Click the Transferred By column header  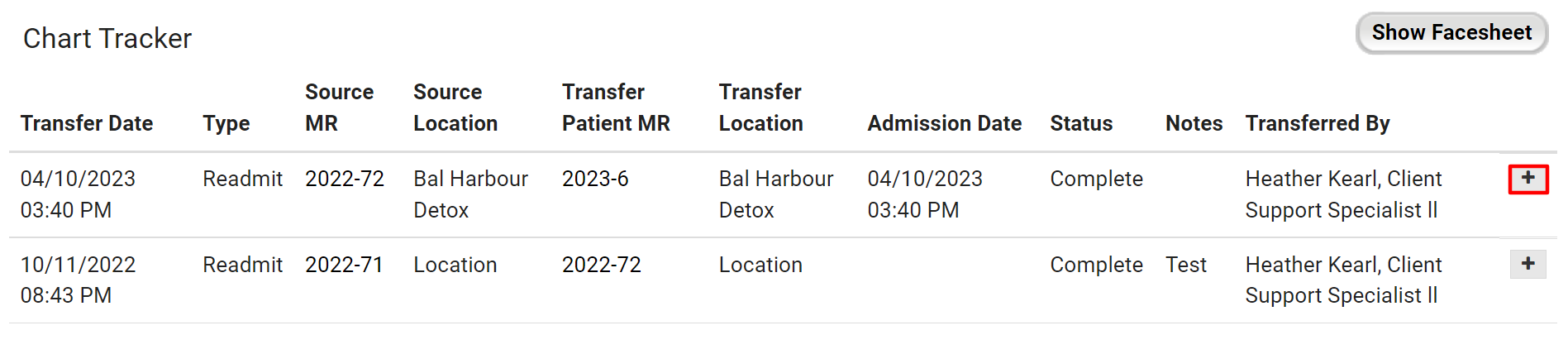[x=1318, y=123]
